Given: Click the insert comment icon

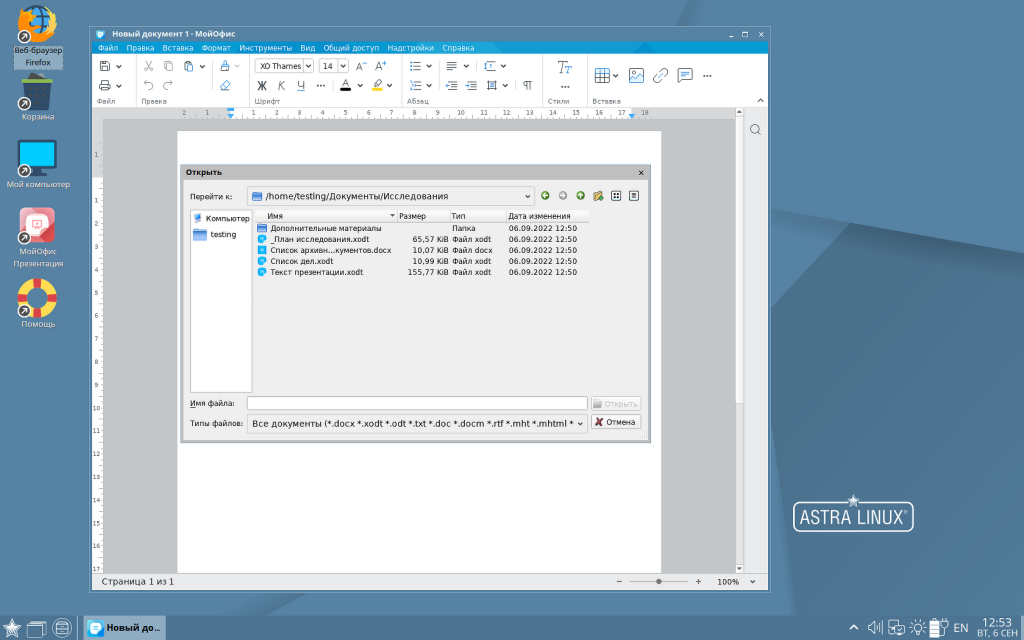Looking at the screenshot, I should coord(685,75).
